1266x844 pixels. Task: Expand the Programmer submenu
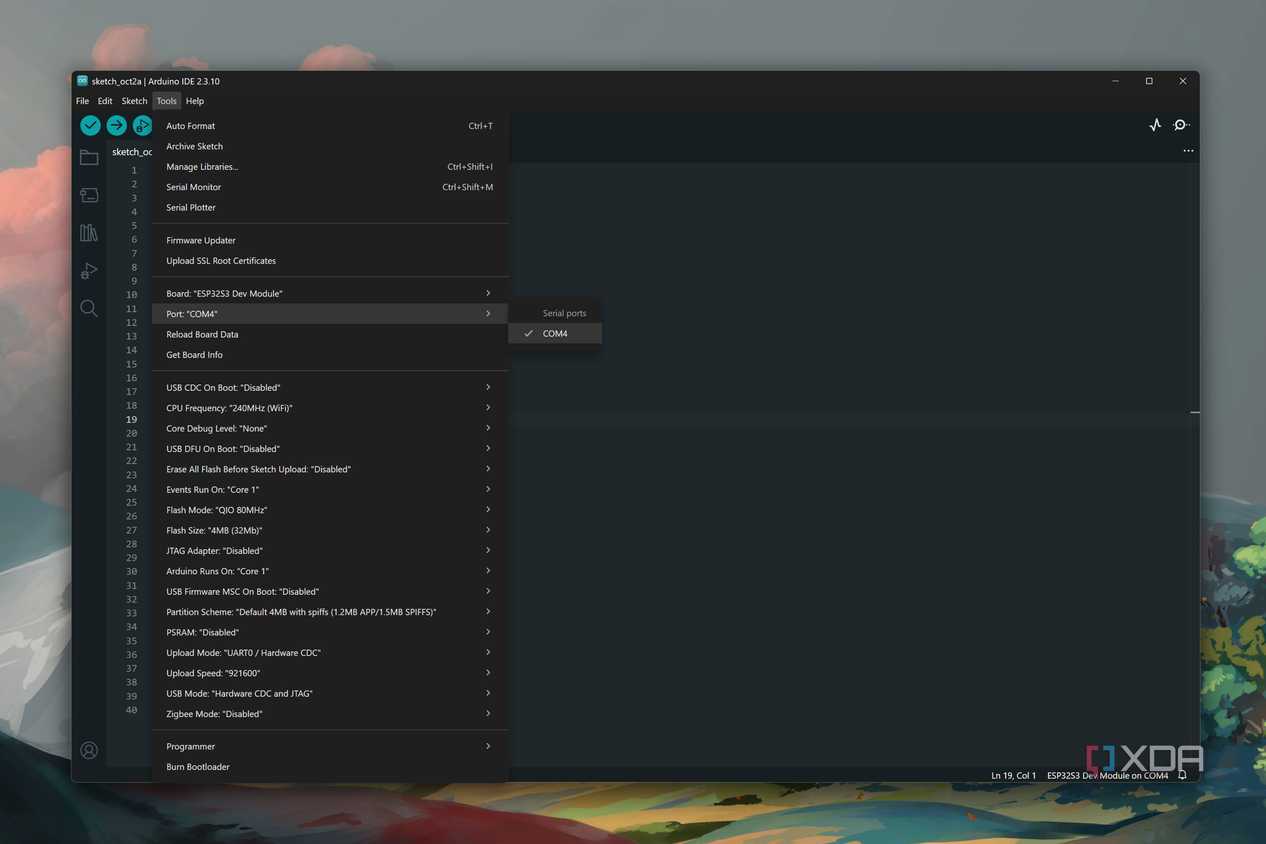(x=330, y=747)
